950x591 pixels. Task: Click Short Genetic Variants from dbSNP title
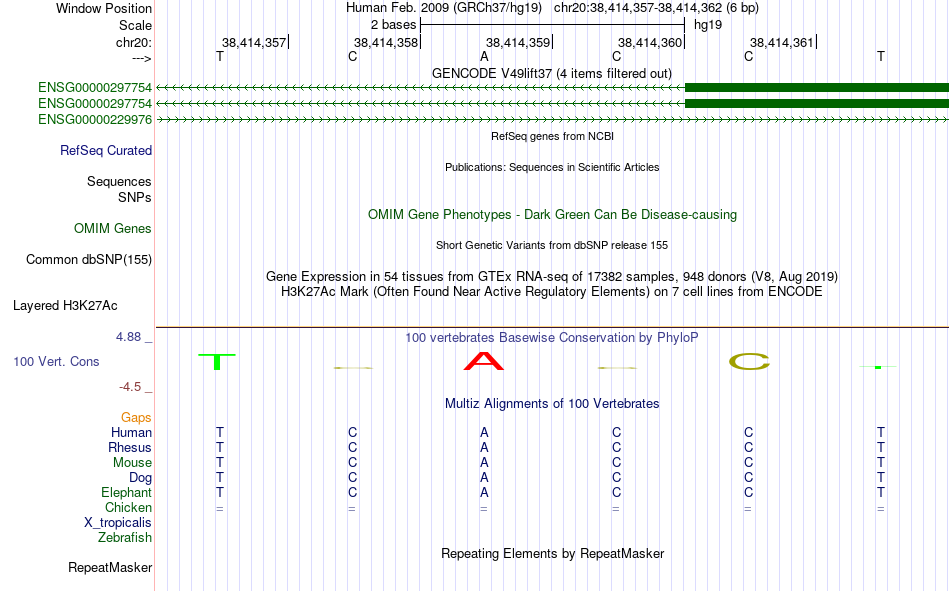point(552,245)
